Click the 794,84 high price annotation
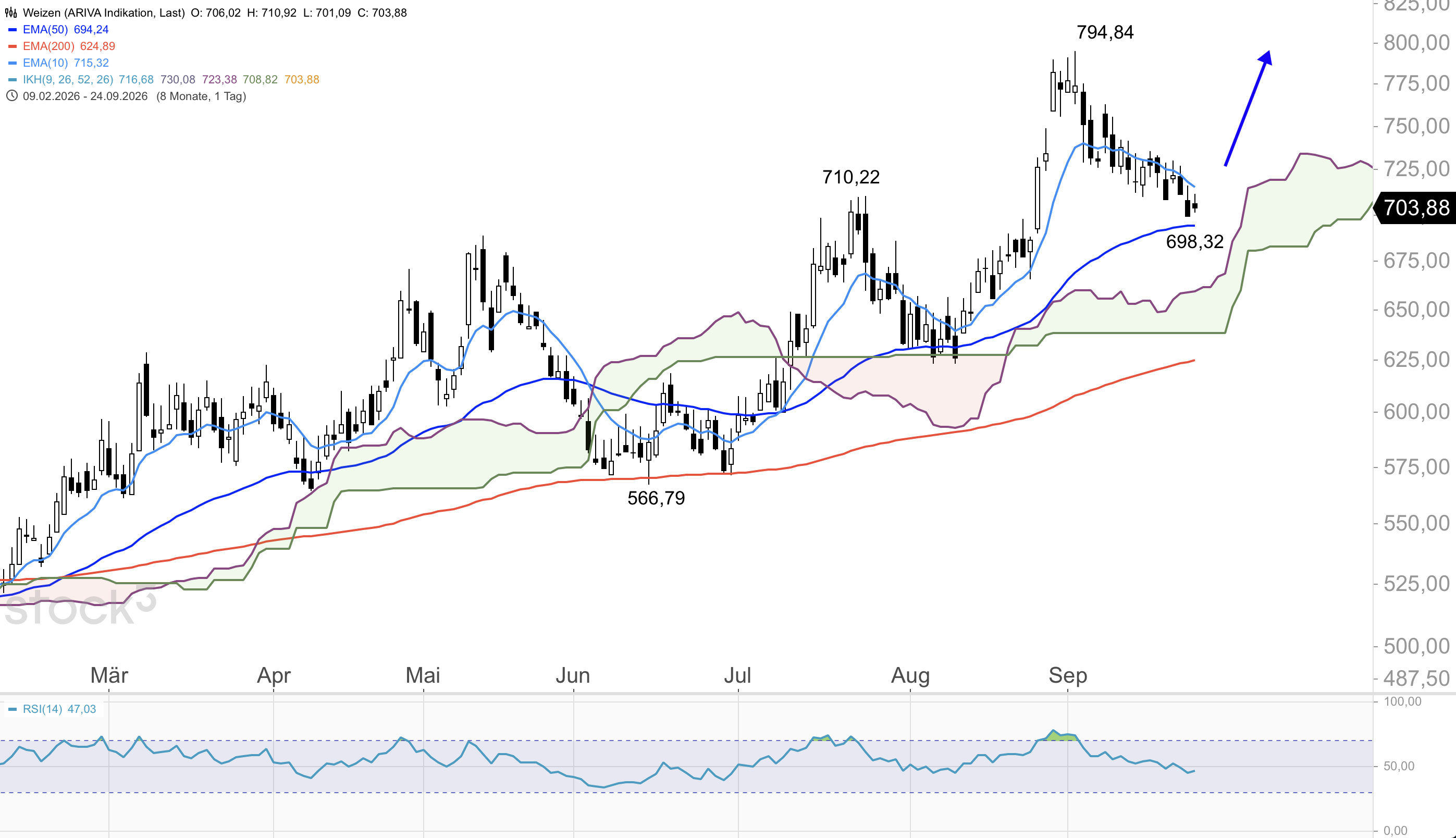 pyautogui.click(x=1105, y=32)
